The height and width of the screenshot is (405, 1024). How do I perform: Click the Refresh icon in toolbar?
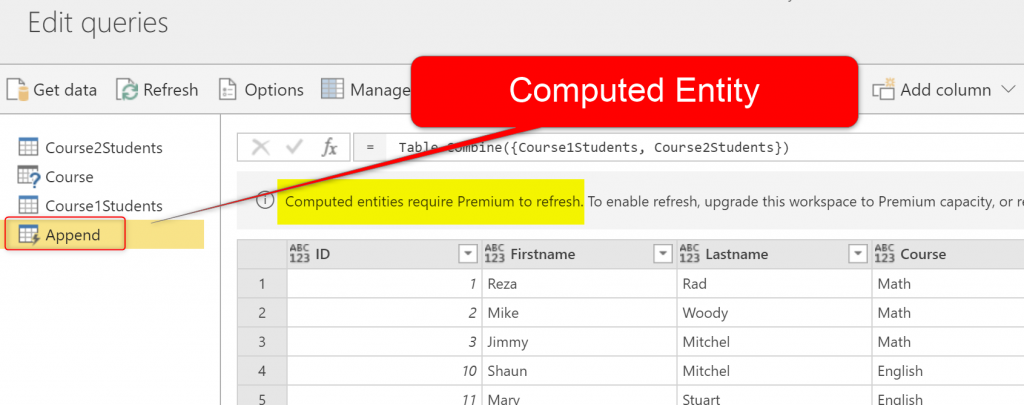click(x=128, y=90)
